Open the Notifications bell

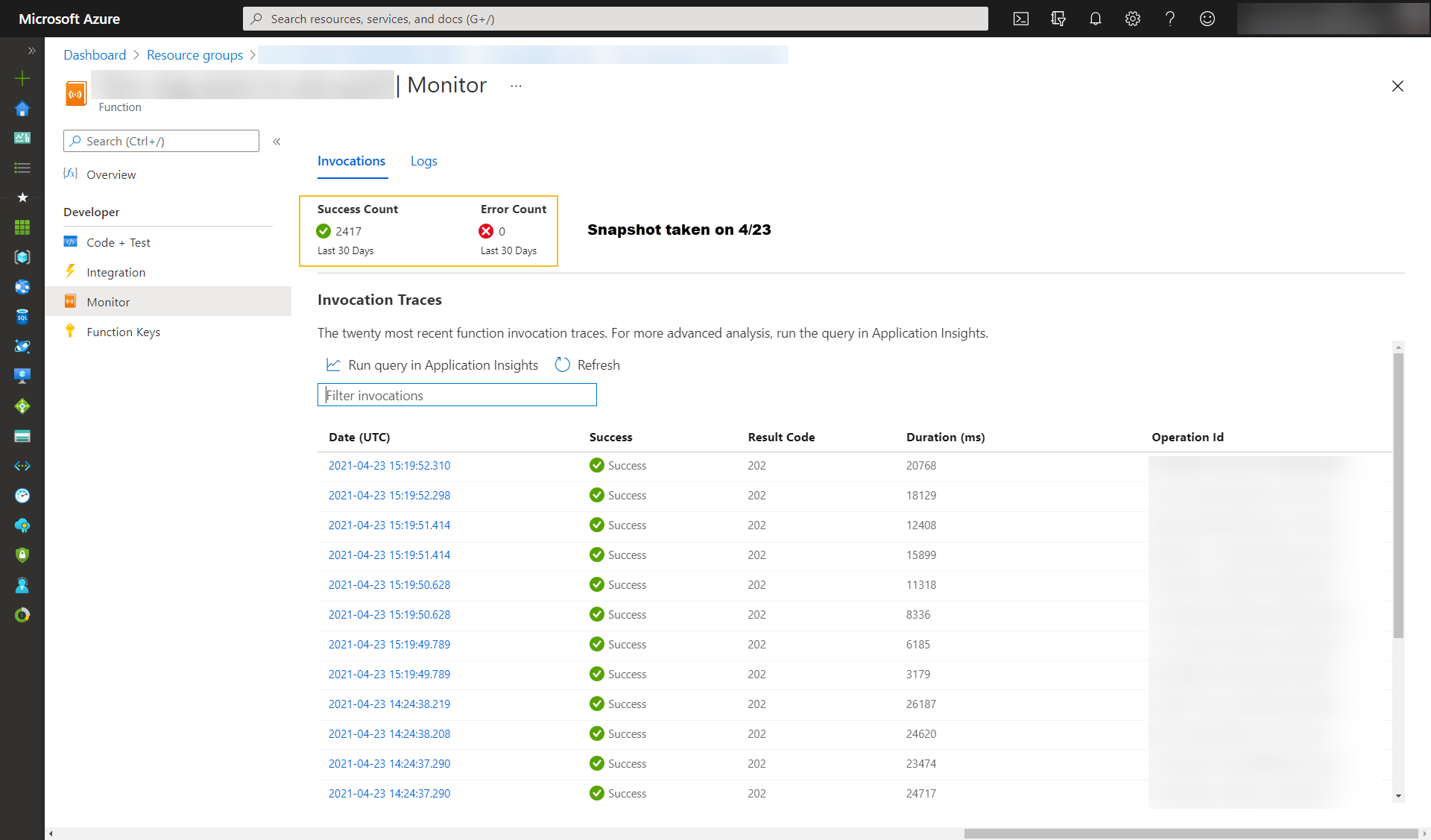pyautogui.click(x=1095, y=19)
